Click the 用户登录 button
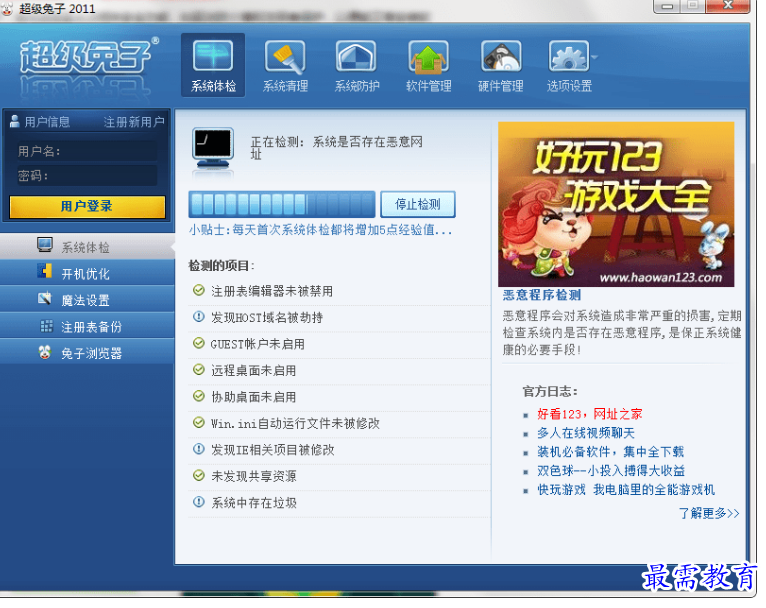This screenshot has height=608, width=766. [87, 206]
